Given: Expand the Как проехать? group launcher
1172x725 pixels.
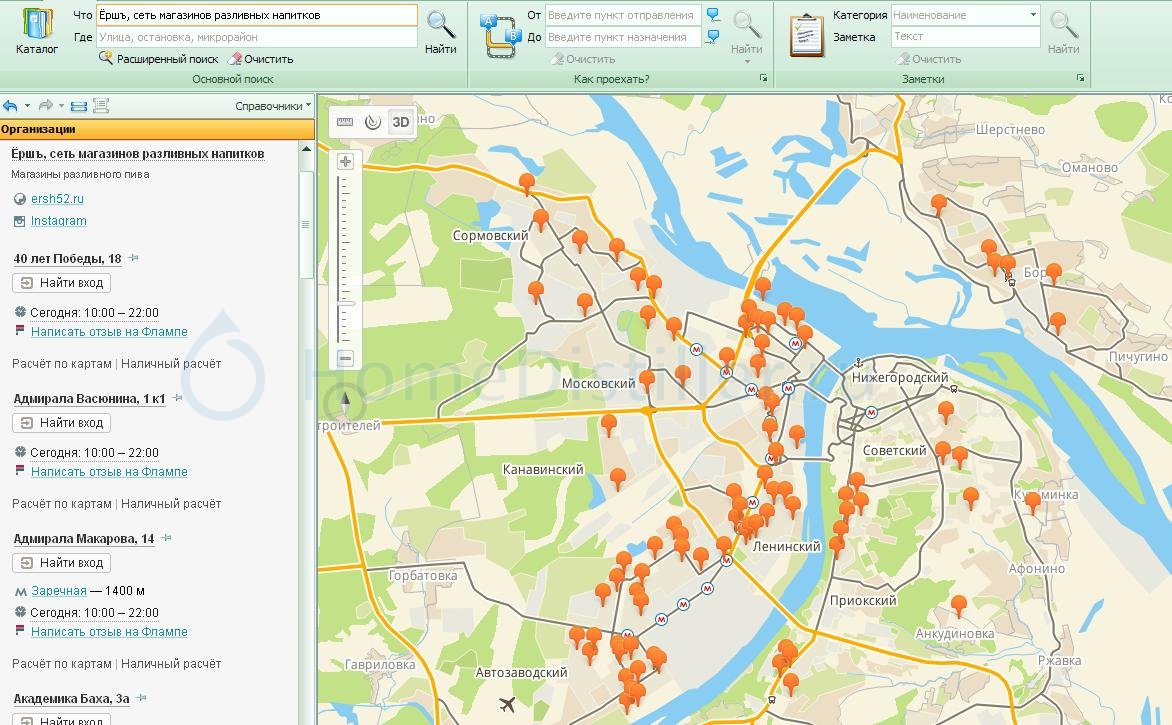Looking at the screenshot, I should tap(763, 78).
